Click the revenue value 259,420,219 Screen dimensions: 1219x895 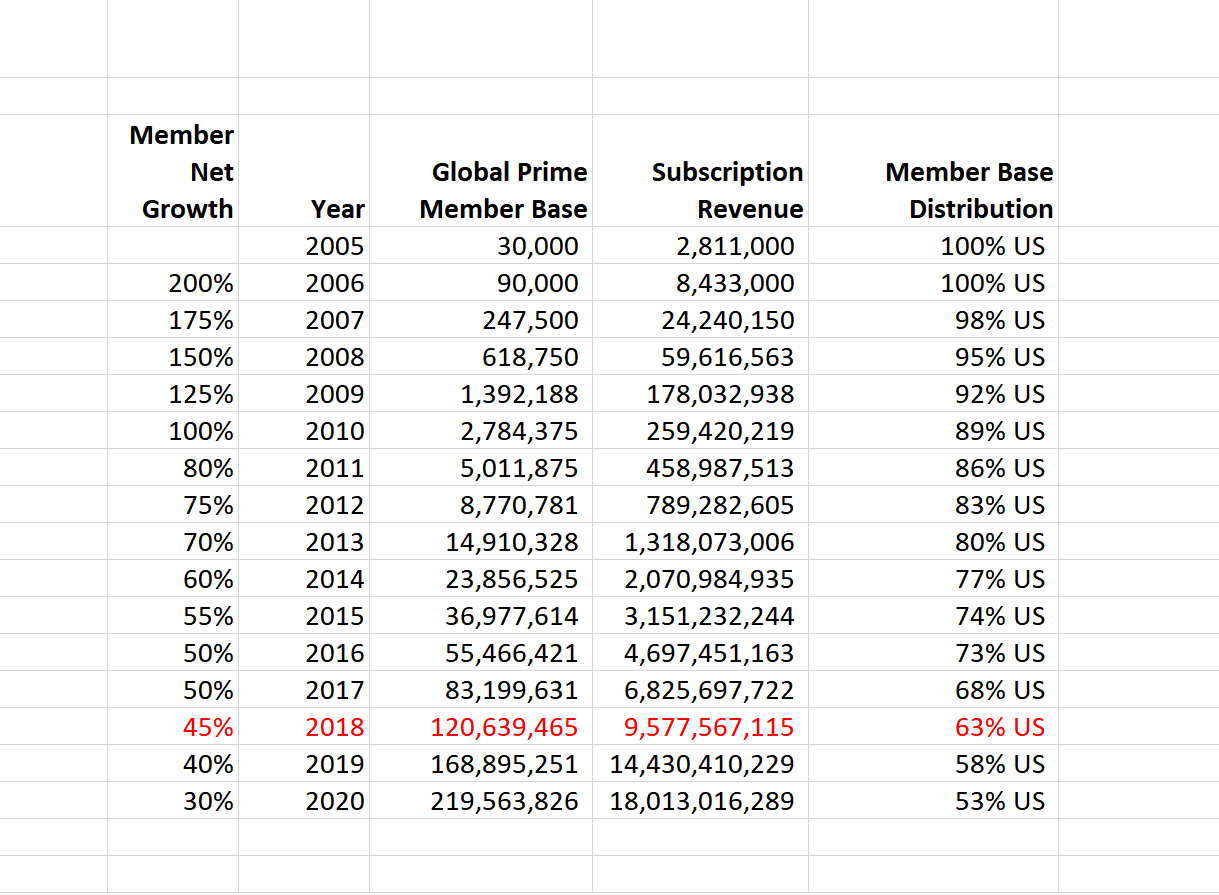click(x=701, y=431)
